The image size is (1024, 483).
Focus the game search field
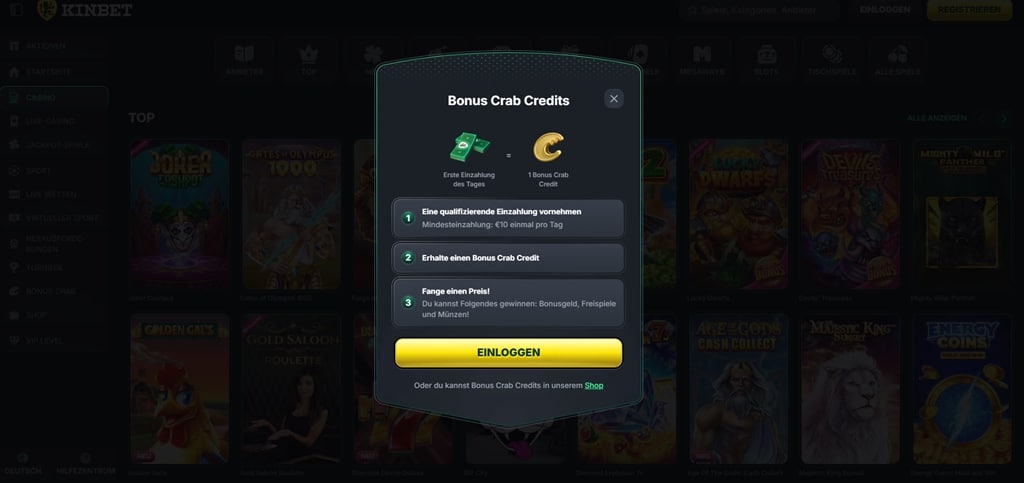[x=759, y=10]
